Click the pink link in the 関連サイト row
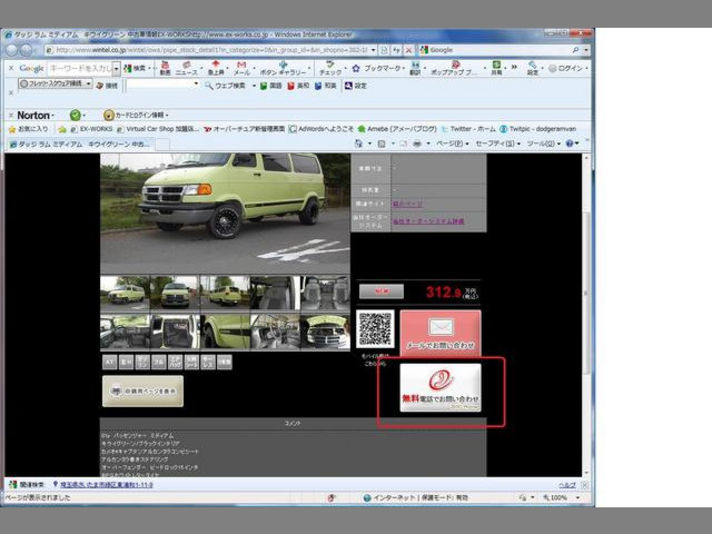 pos(407,204)
